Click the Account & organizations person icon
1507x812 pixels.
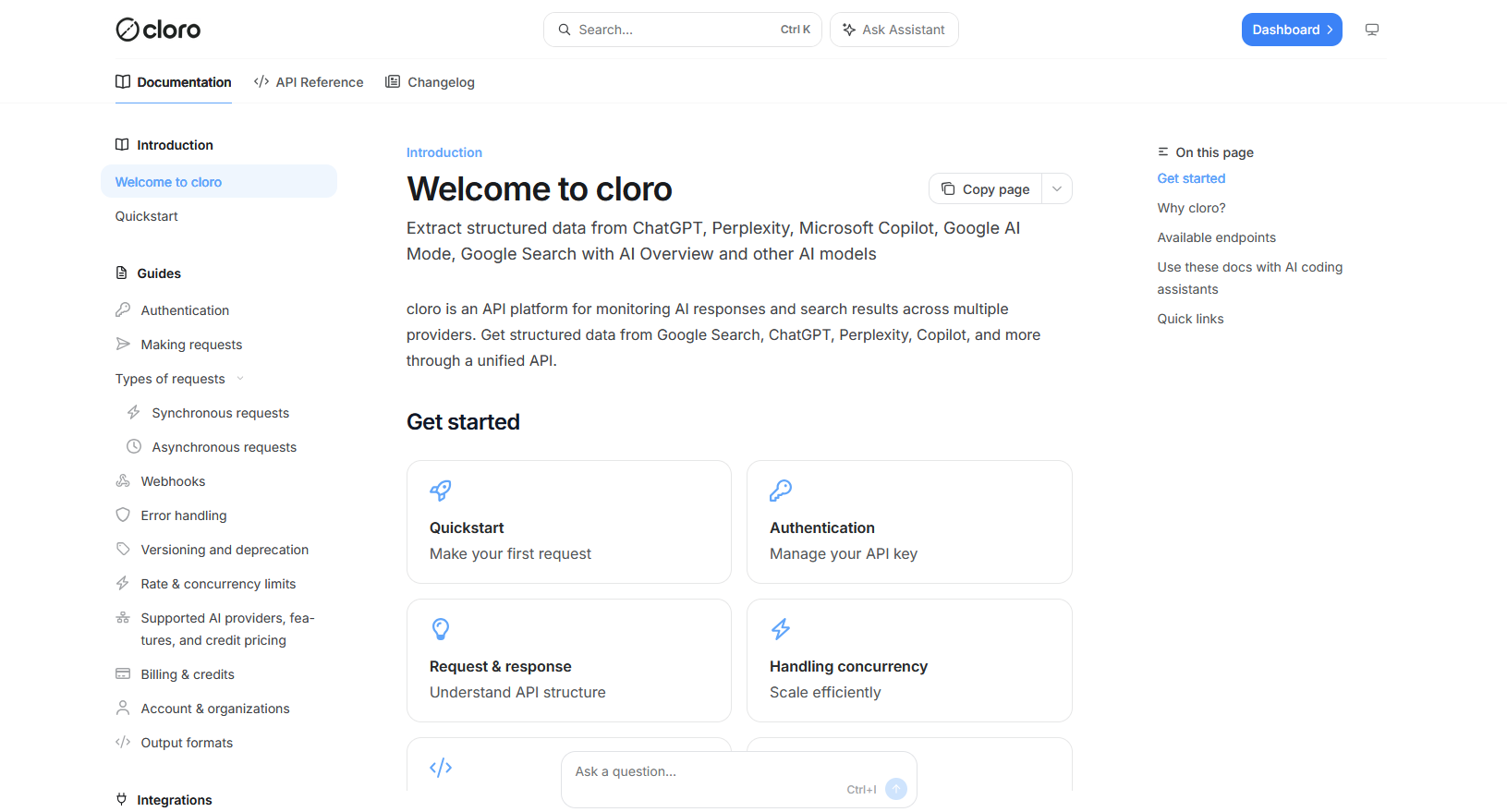coord(123,708)
